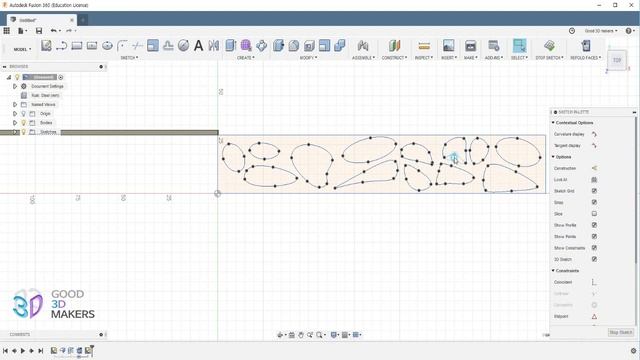The height and width of the screenshot is (360, 640).
Task: Toggle the Snap checkbox
Action: (x=594, y=202)
